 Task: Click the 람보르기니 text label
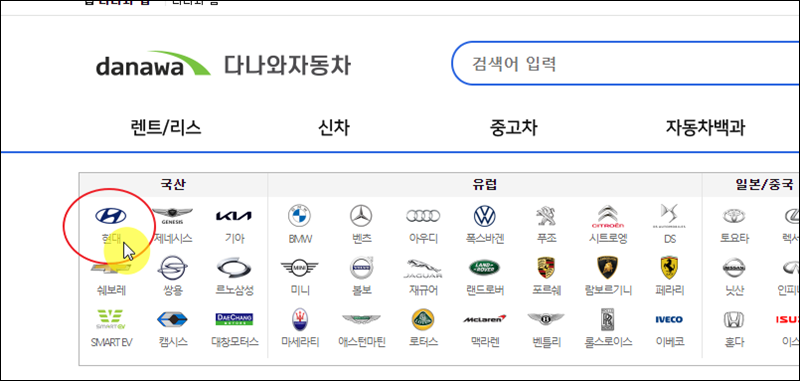pos(608,290)
